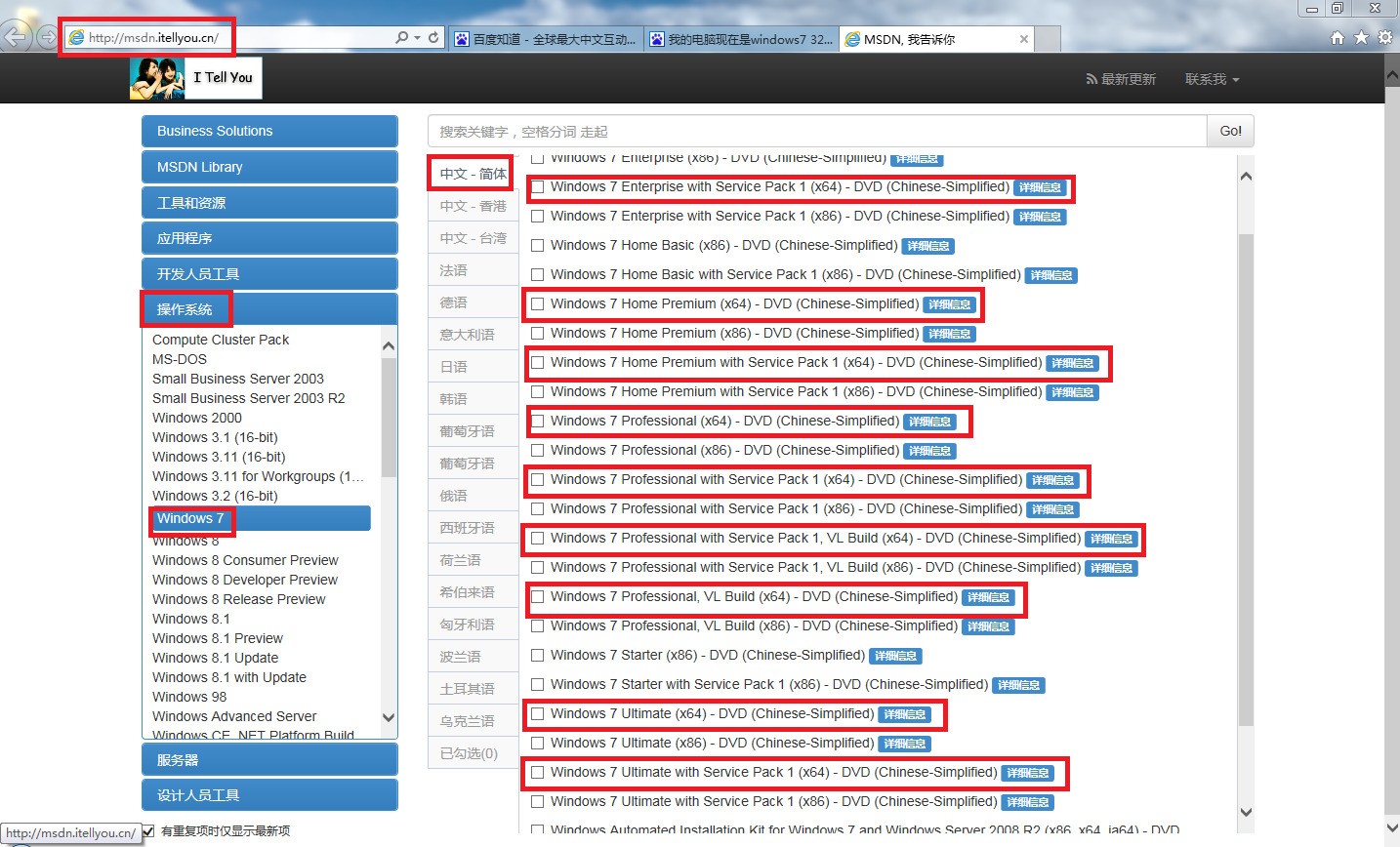Click the browser Back arrow button
The width and height of the screenshot is (1400, 847).
click(x=15, y=38)
